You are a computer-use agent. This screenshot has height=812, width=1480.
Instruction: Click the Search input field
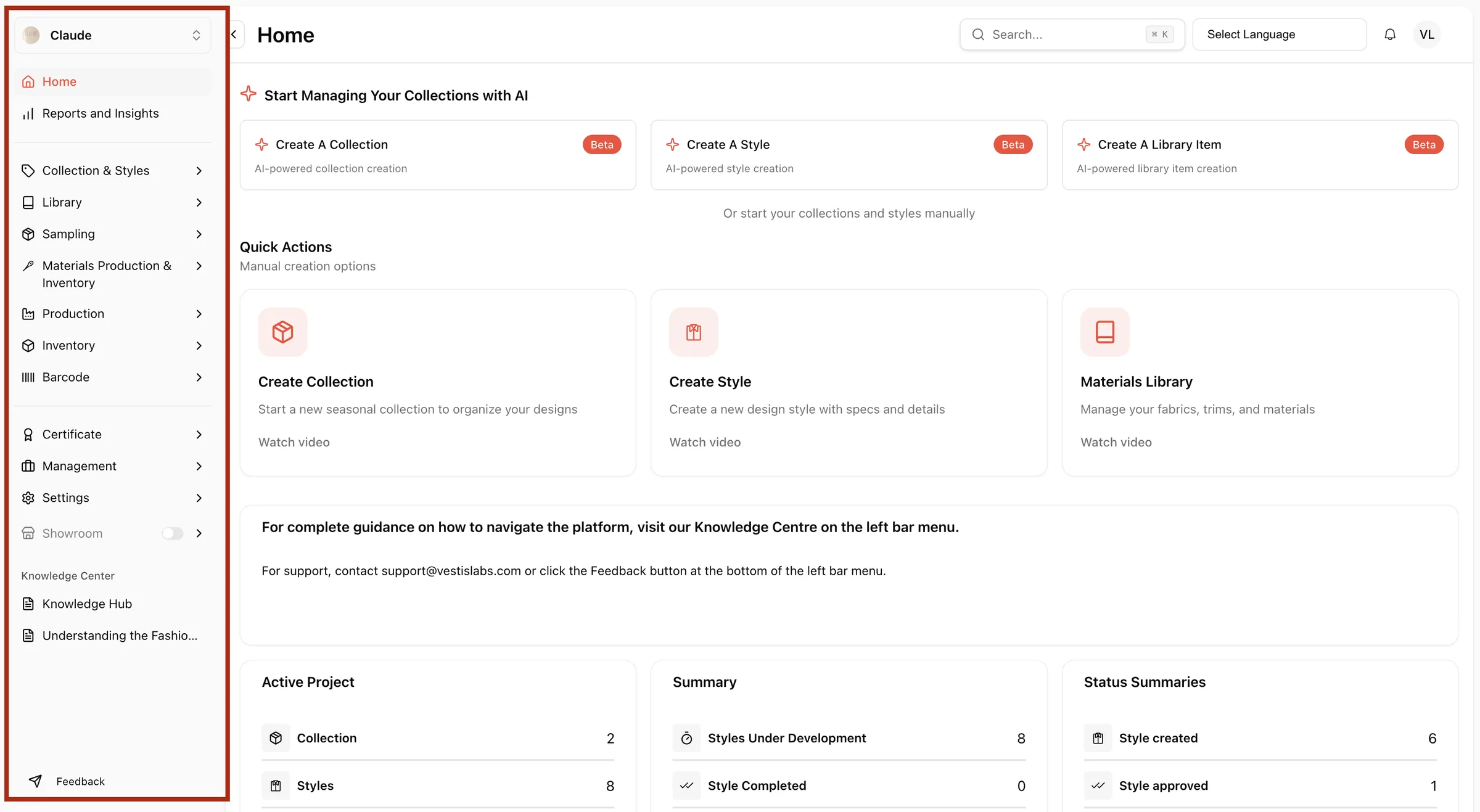(x=1072, y=35)
